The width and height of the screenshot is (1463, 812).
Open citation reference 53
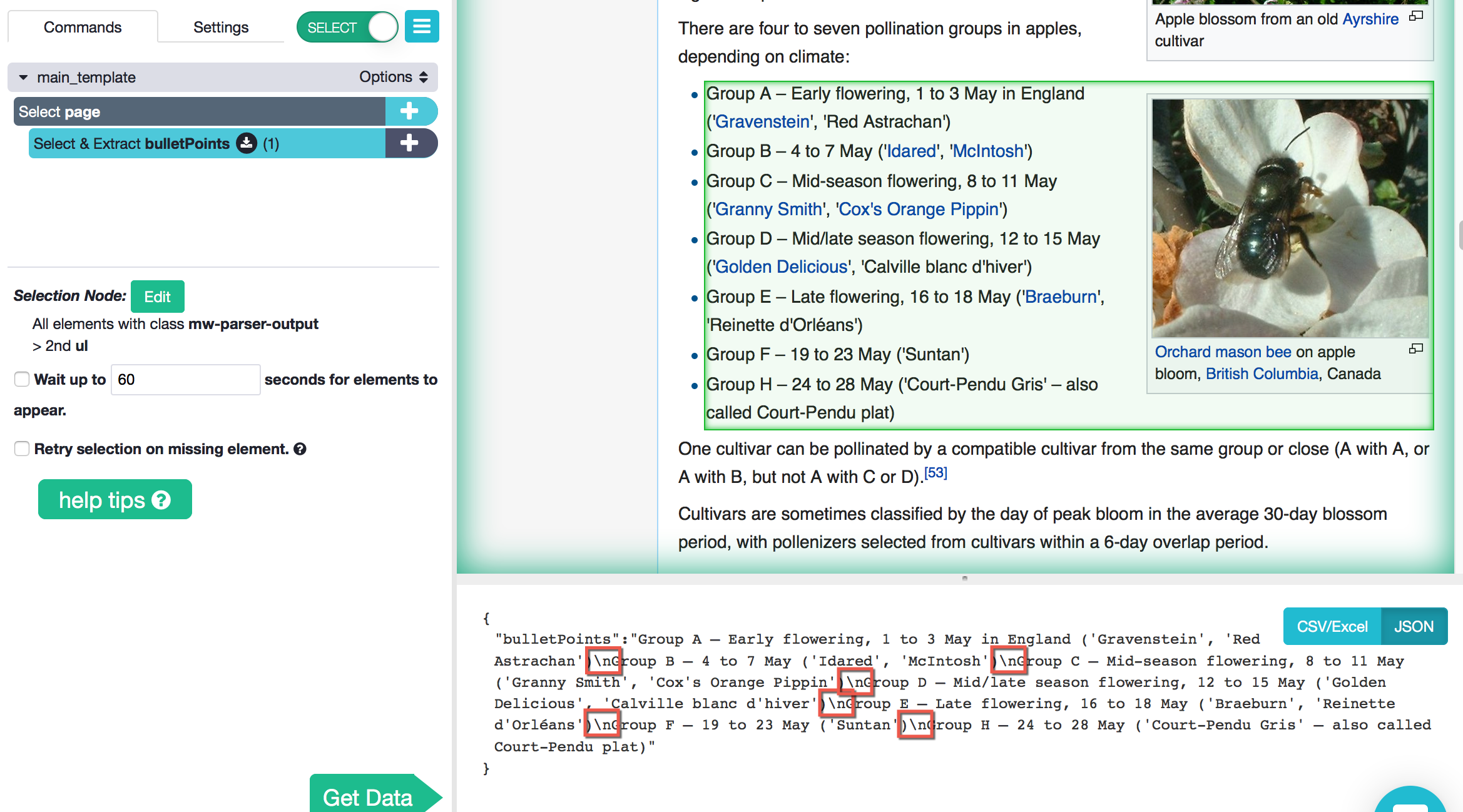[935, 472]
